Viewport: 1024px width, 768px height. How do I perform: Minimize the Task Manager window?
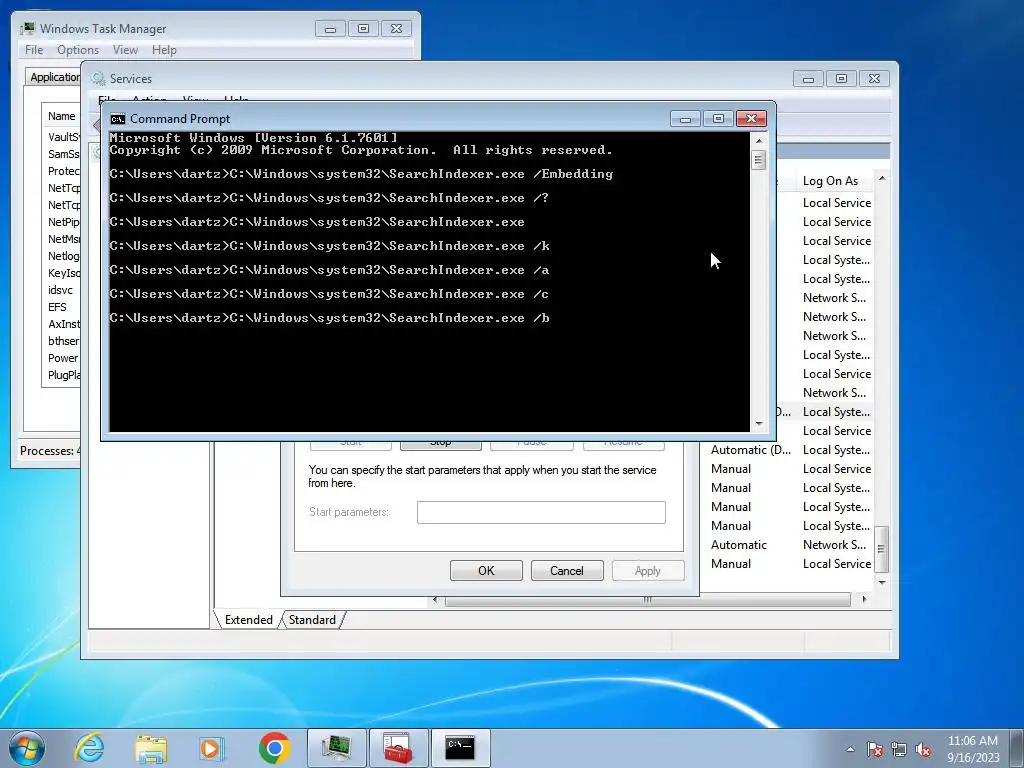click(x=330, y=29)
